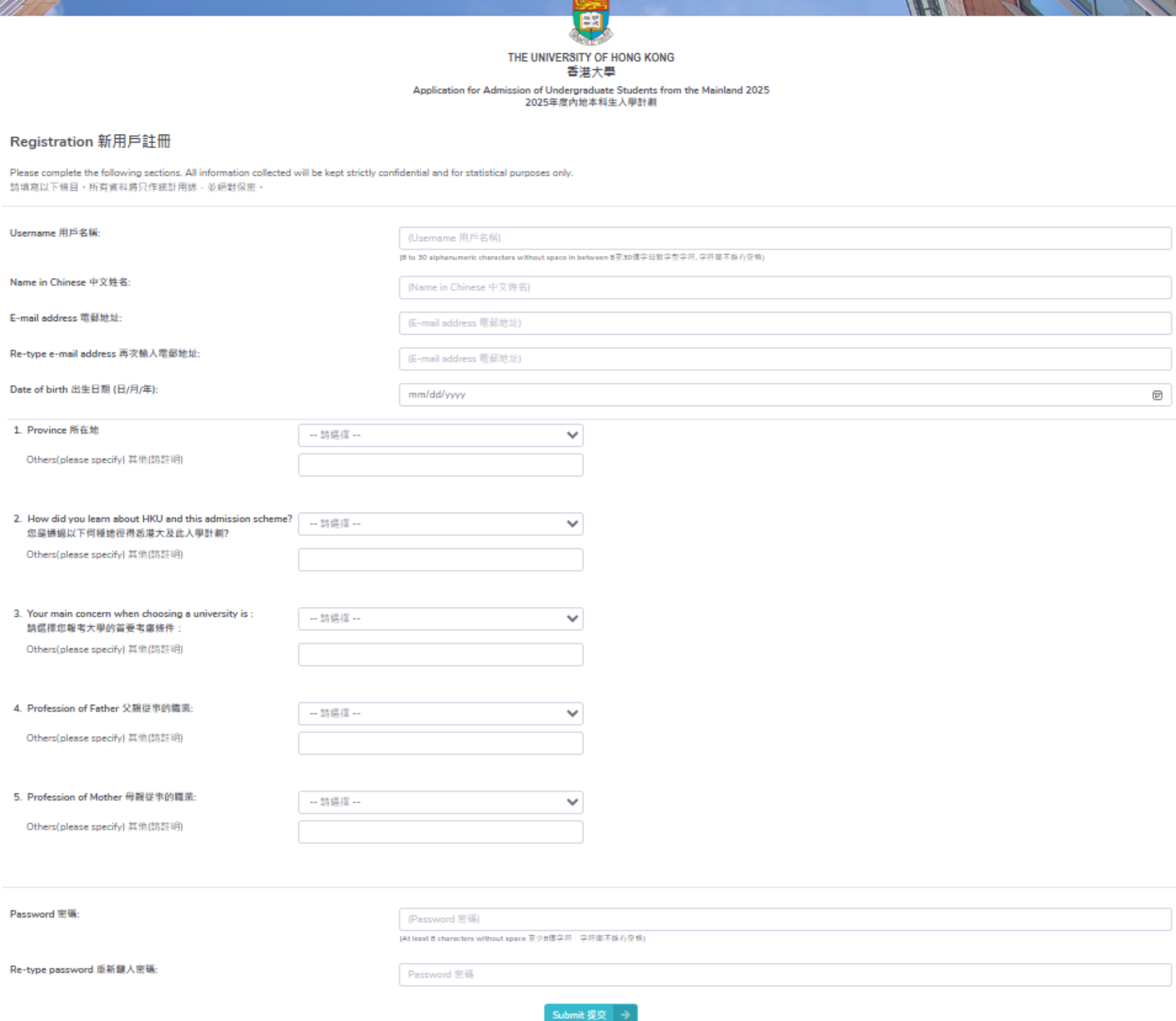Click the "Name in Chinese" label
The image size is (1176, 1021).
[70, 282]
